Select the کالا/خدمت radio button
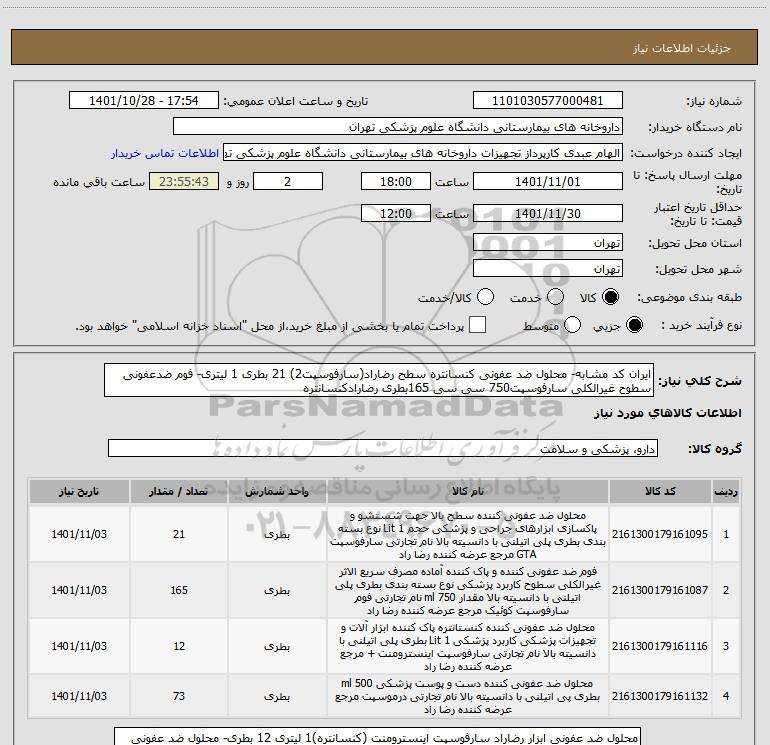 pyautogui.click(x=485, y=297)
